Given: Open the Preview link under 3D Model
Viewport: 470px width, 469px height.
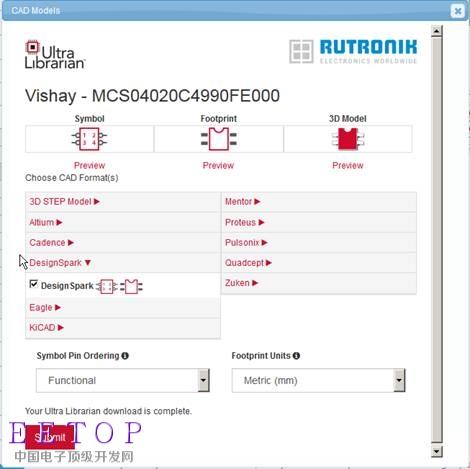Looking at the screenshot, I should click(x=348, y=165).
